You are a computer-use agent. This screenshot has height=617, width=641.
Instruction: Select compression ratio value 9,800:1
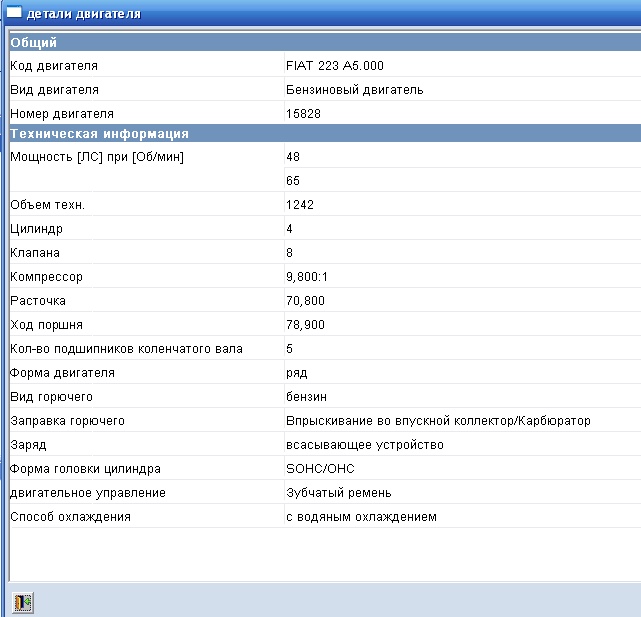308,277
